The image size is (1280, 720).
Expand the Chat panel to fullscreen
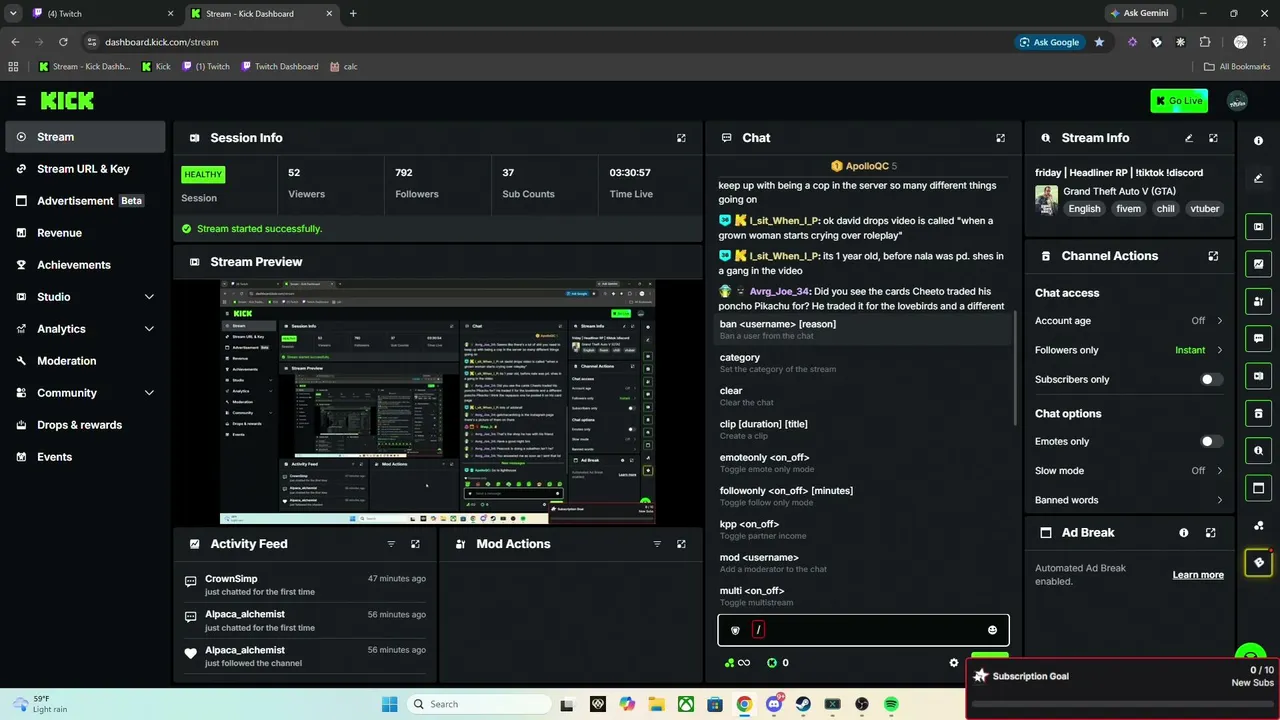(1000, 138)
